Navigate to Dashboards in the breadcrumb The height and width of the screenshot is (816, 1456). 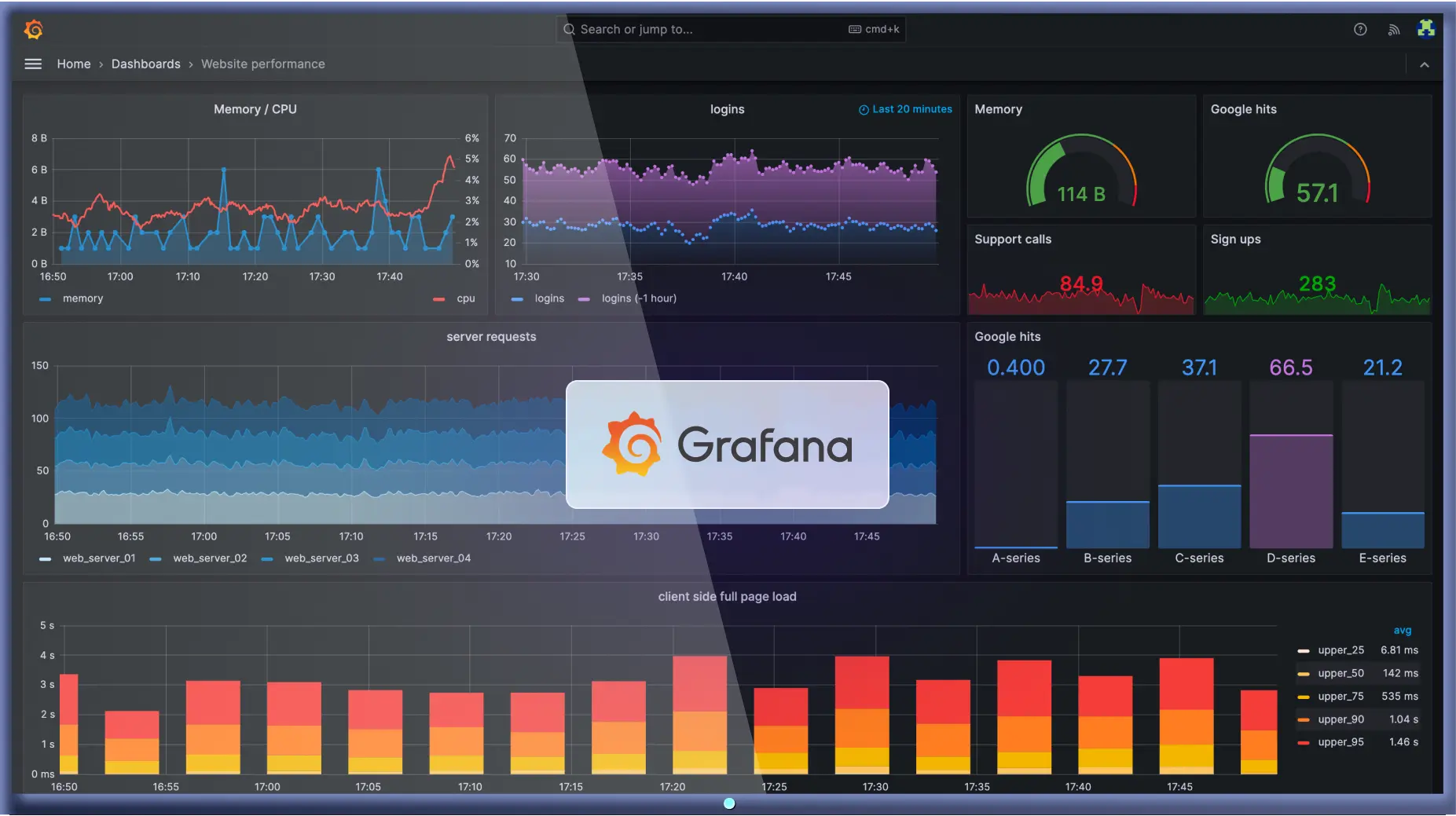click(145, 64)
